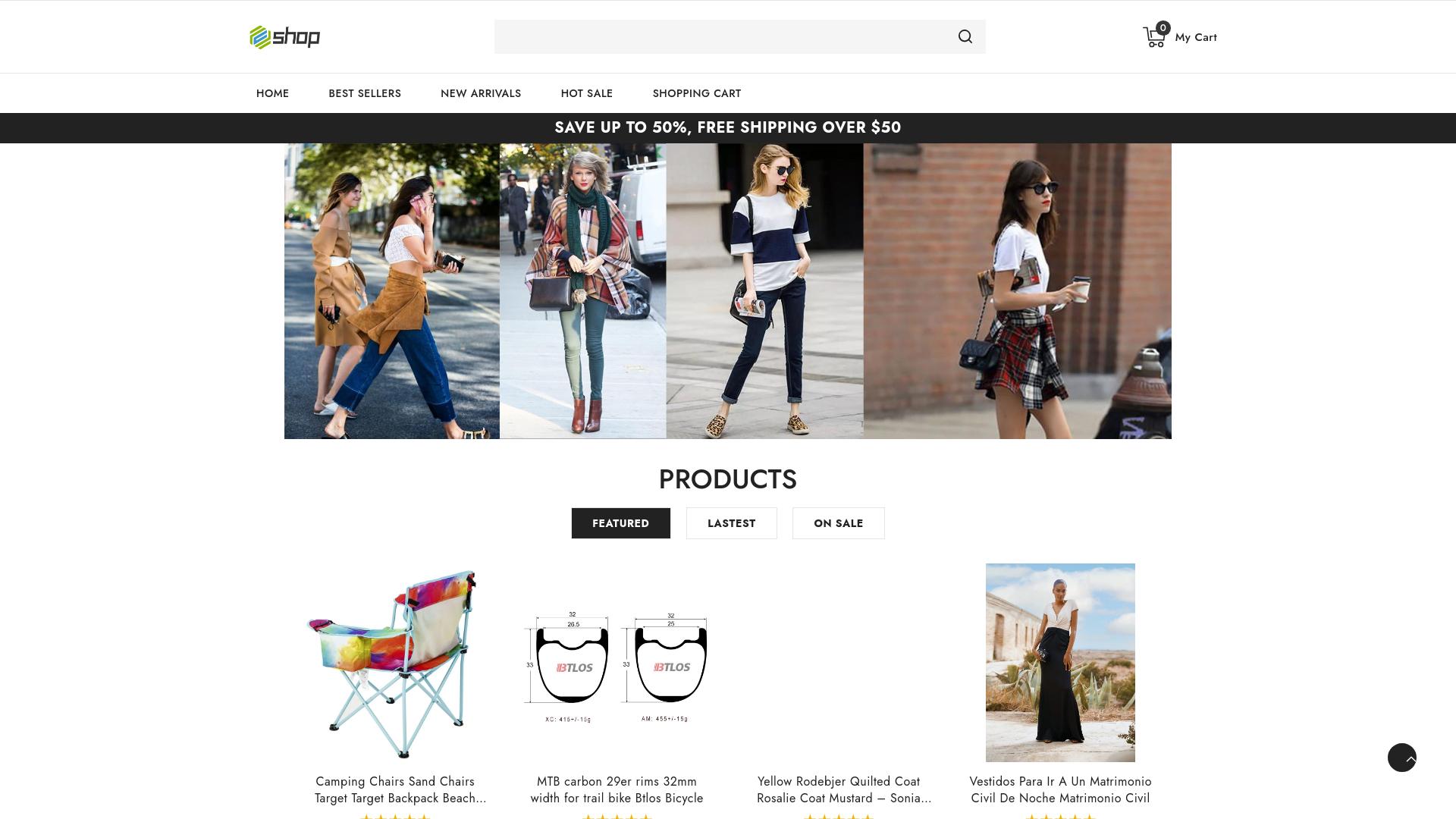The height and width of the screenshot is (819, 1456).
Task: Open the black maxi dress product image
Action: tap(1060, 663)
